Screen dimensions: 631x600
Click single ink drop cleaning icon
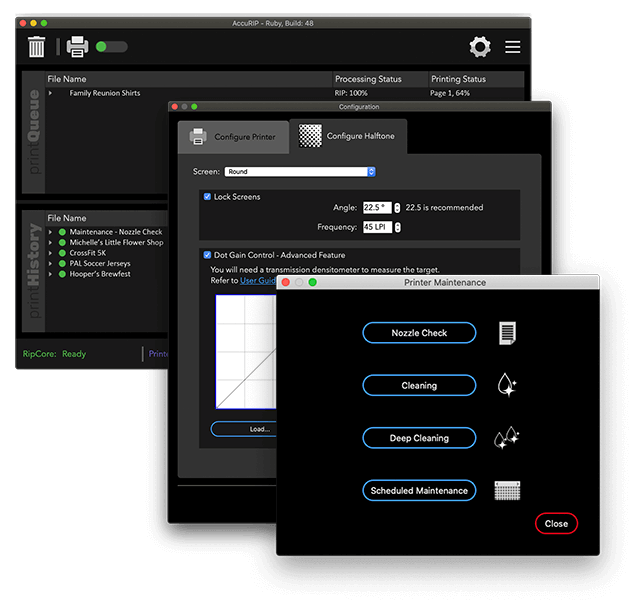(x=507, y=385)
